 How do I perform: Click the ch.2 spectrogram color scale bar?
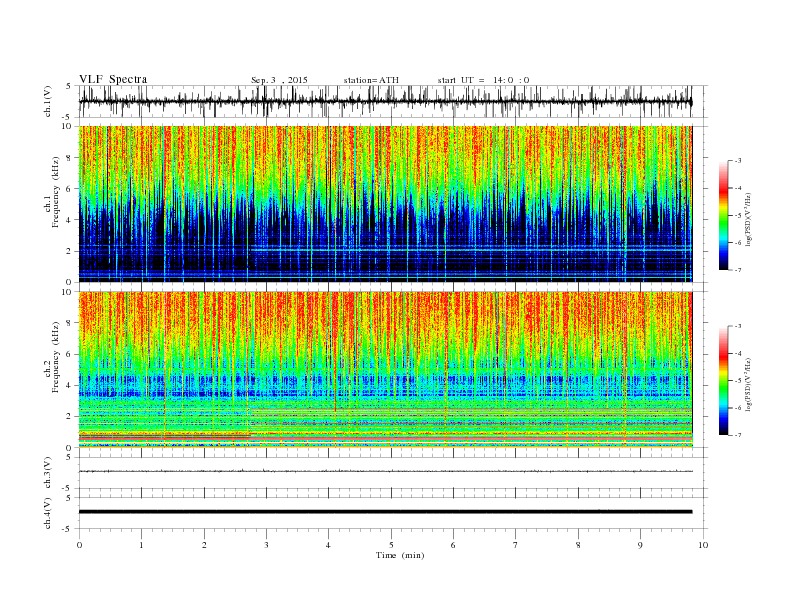point(724,380)
